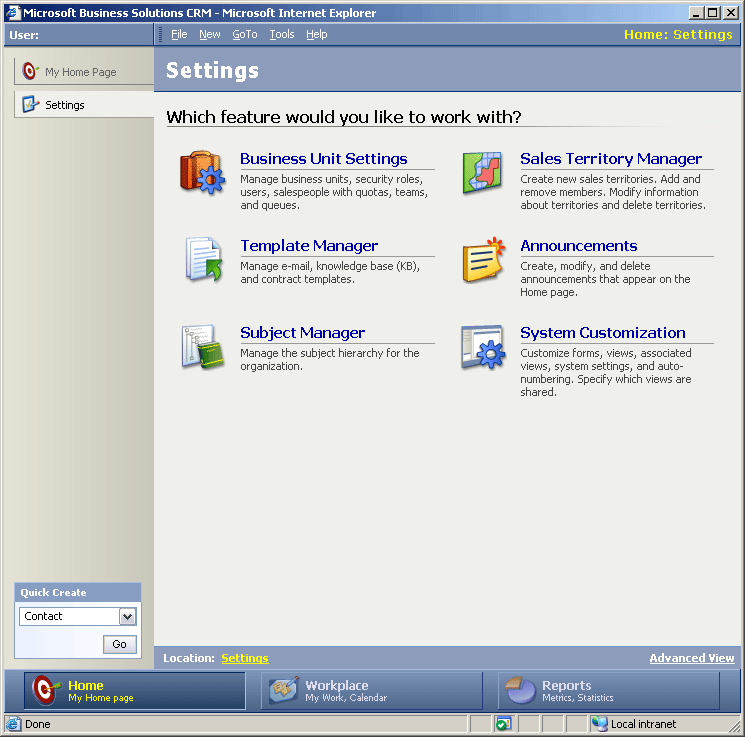745x737 pixels.
Task: Click the Done status text
Action: 38,724
